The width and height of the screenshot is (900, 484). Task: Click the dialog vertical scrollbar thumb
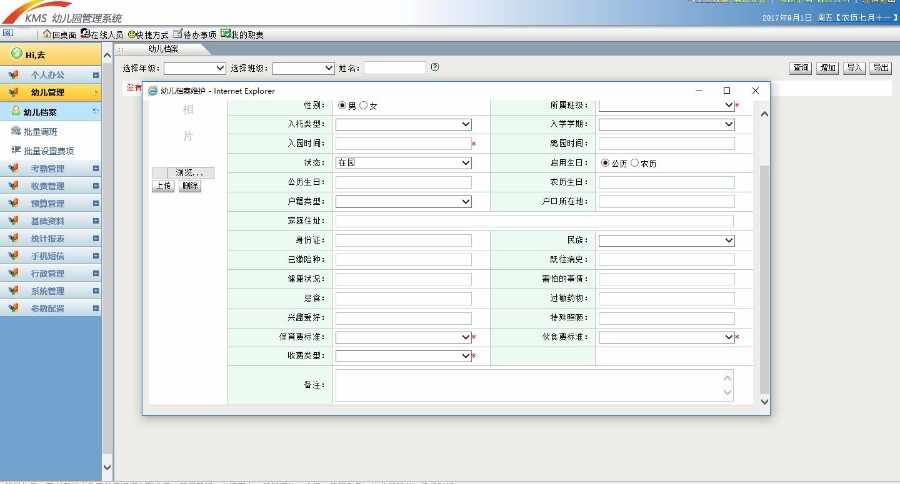(764, 278)
